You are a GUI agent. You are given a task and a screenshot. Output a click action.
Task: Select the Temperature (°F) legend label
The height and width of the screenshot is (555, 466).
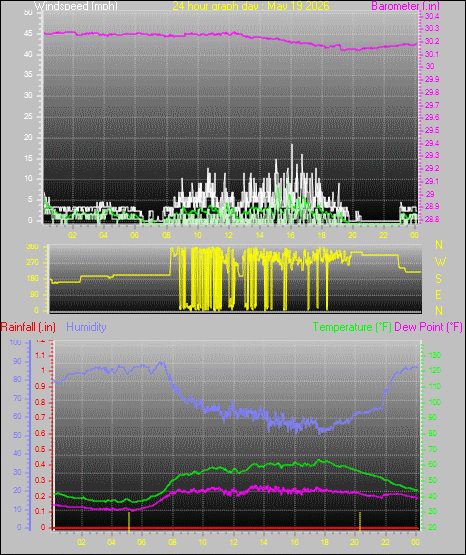[x=352, y=327]
